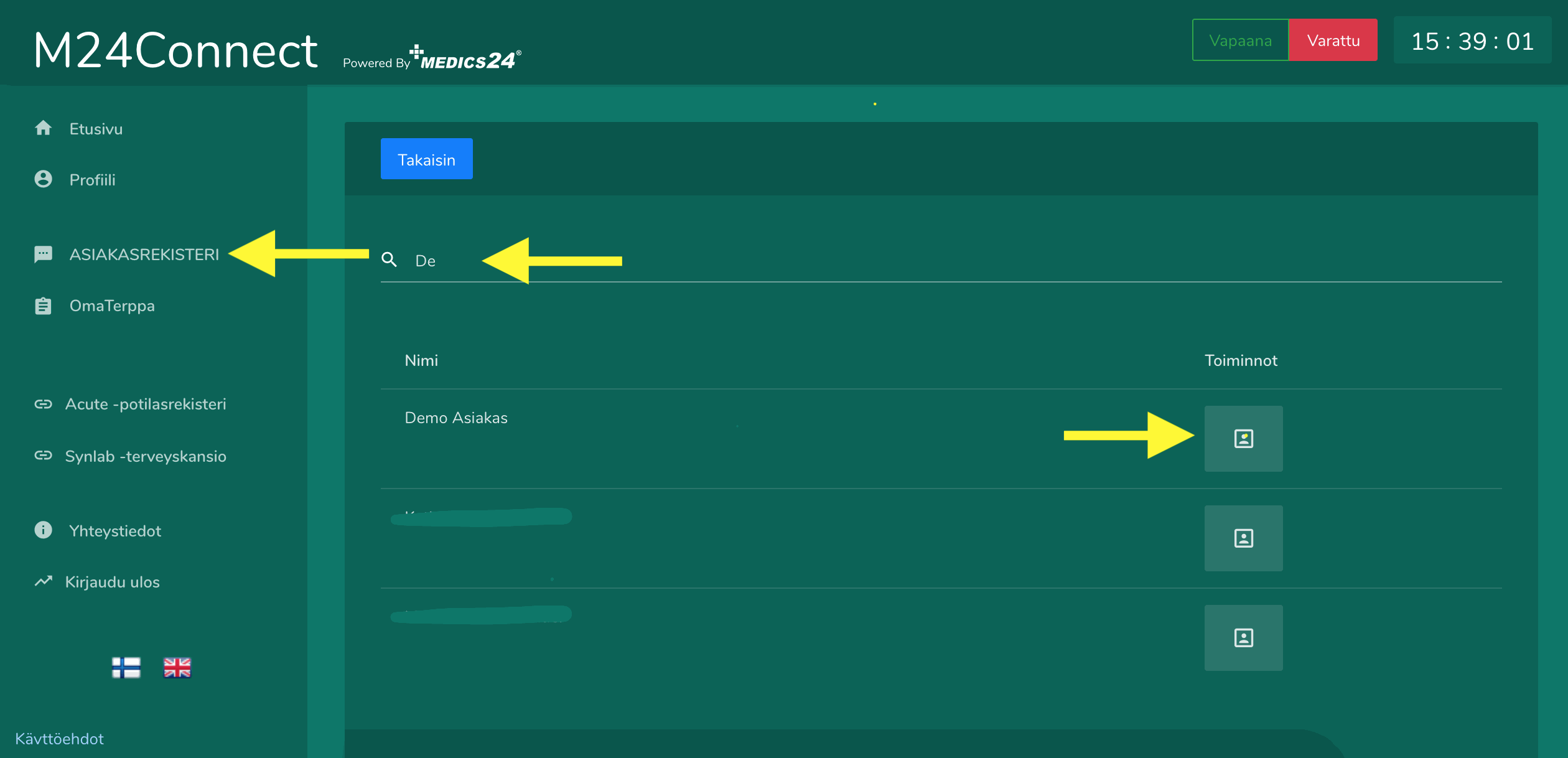1568x758 pixels.
Task: Click the Etusivu home icon
Action: pyautogui.click(x=43, y=128)
